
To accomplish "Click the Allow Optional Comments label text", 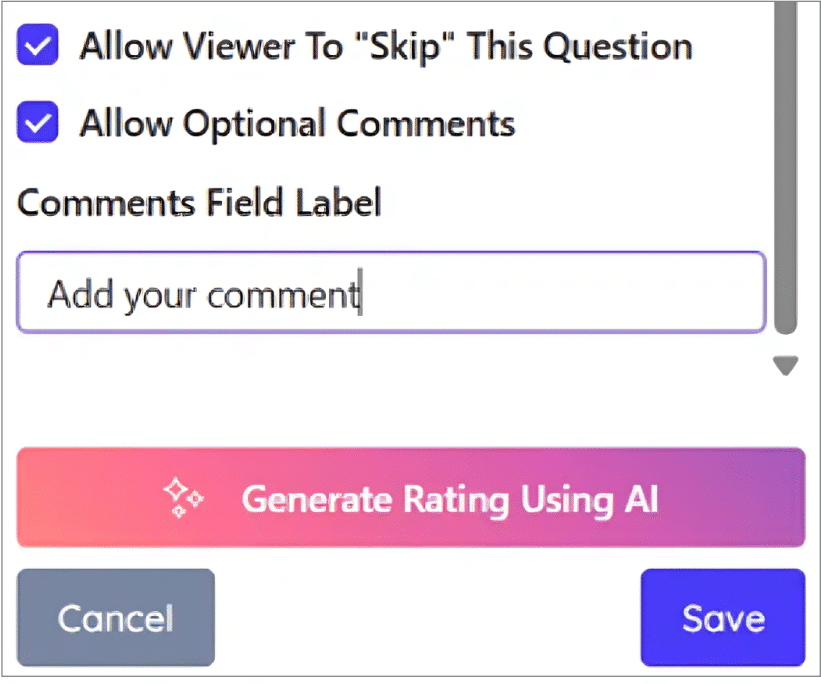I will pyautogui.click(x=297, y=122).
